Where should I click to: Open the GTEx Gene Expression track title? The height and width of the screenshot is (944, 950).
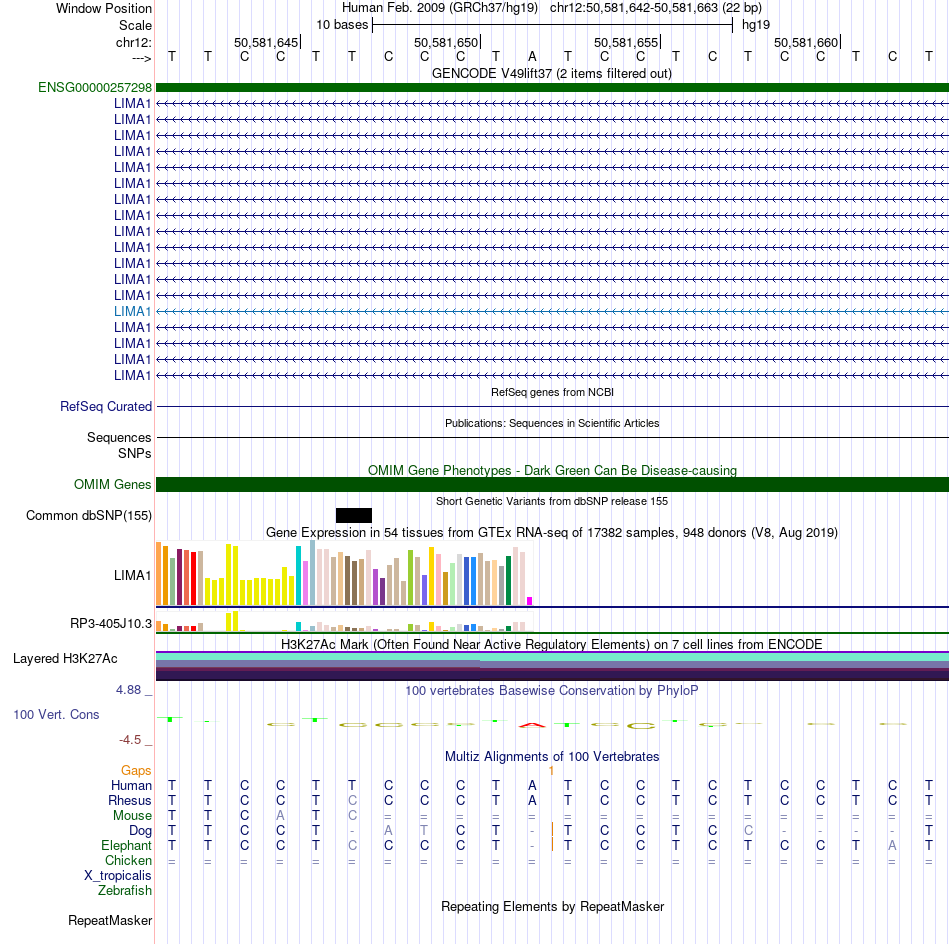pyautogui.click(x=552, y=533)
